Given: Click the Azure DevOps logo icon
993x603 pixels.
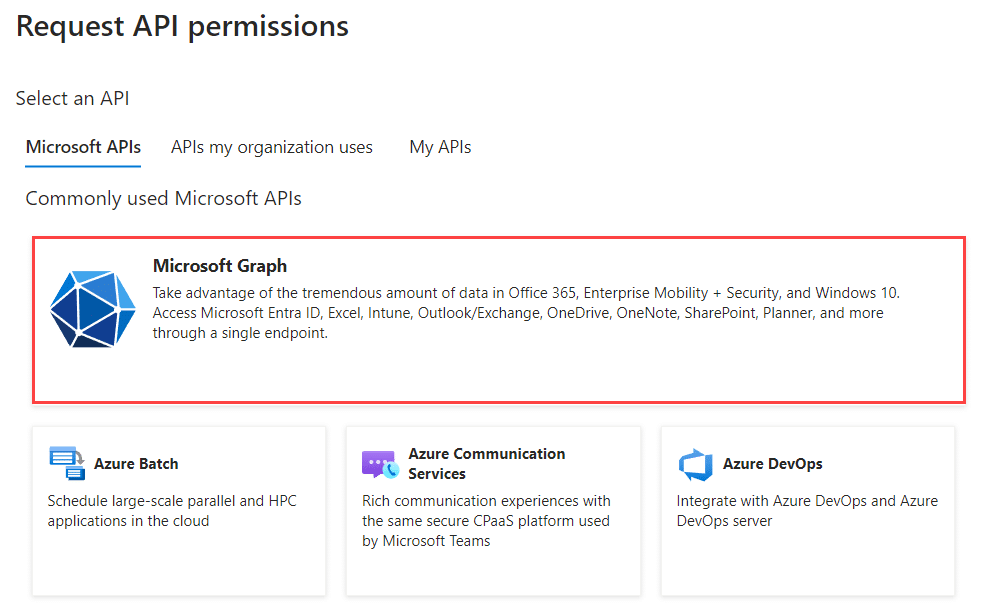Looking at the screenshot, I should pos(695,464).
